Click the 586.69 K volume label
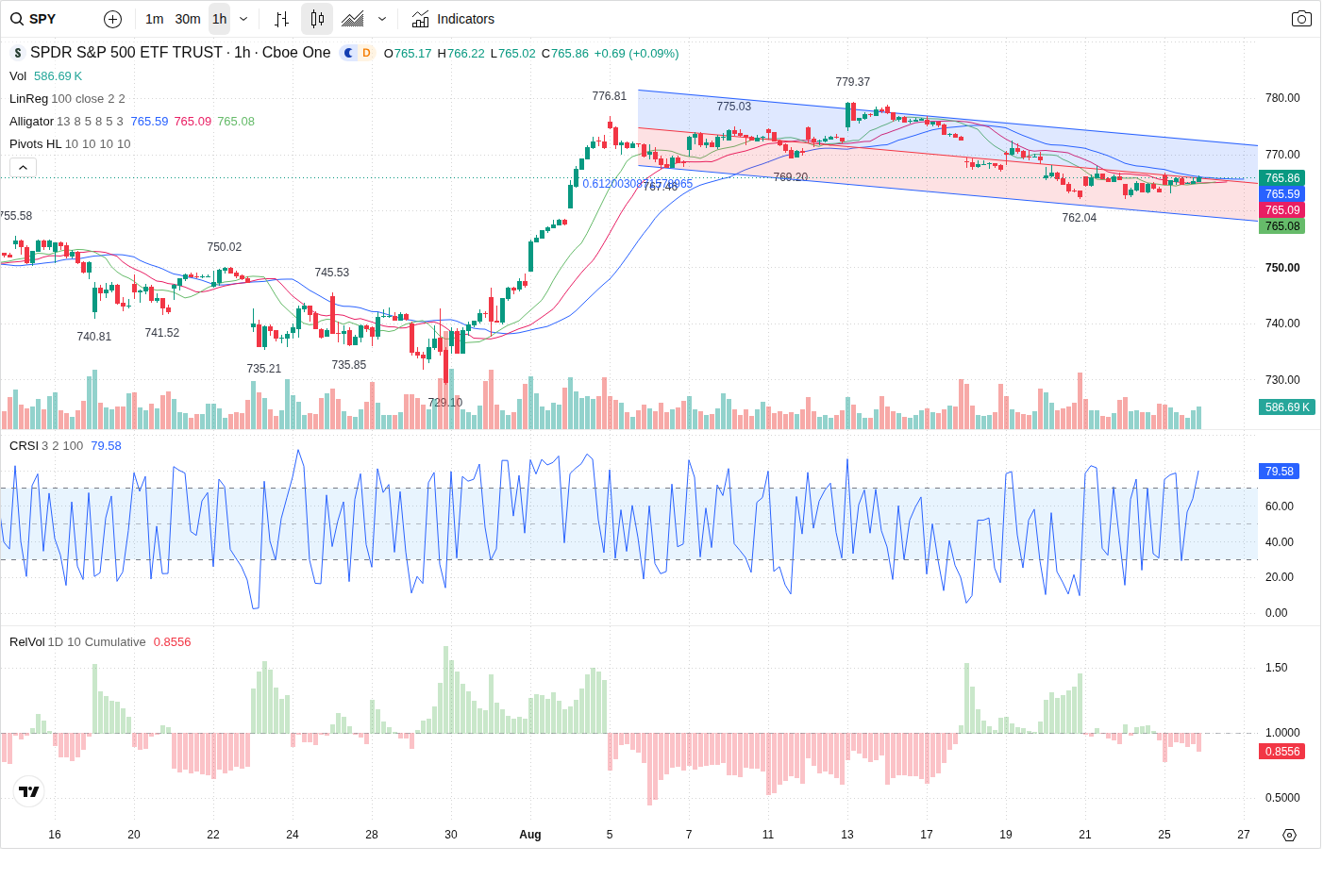 [1287, 407]
